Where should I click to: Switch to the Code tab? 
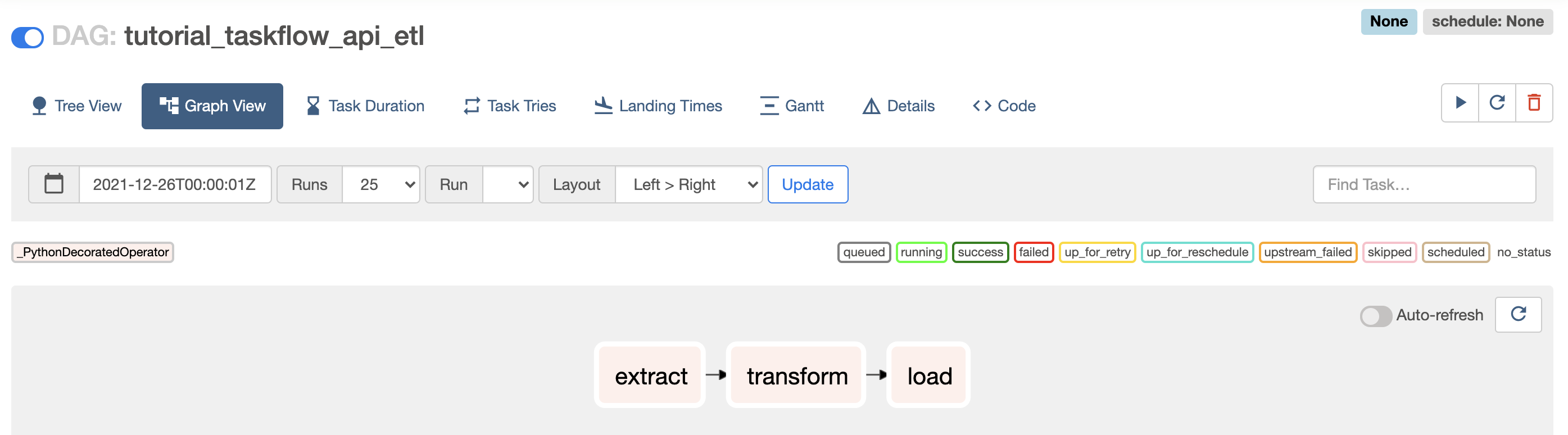point(1003,105)
